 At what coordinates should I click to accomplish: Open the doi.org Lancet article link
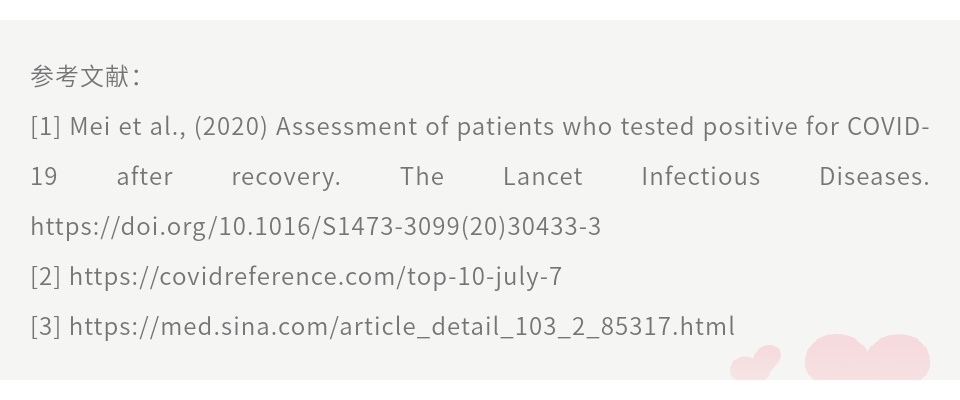(x=315, y=227)
